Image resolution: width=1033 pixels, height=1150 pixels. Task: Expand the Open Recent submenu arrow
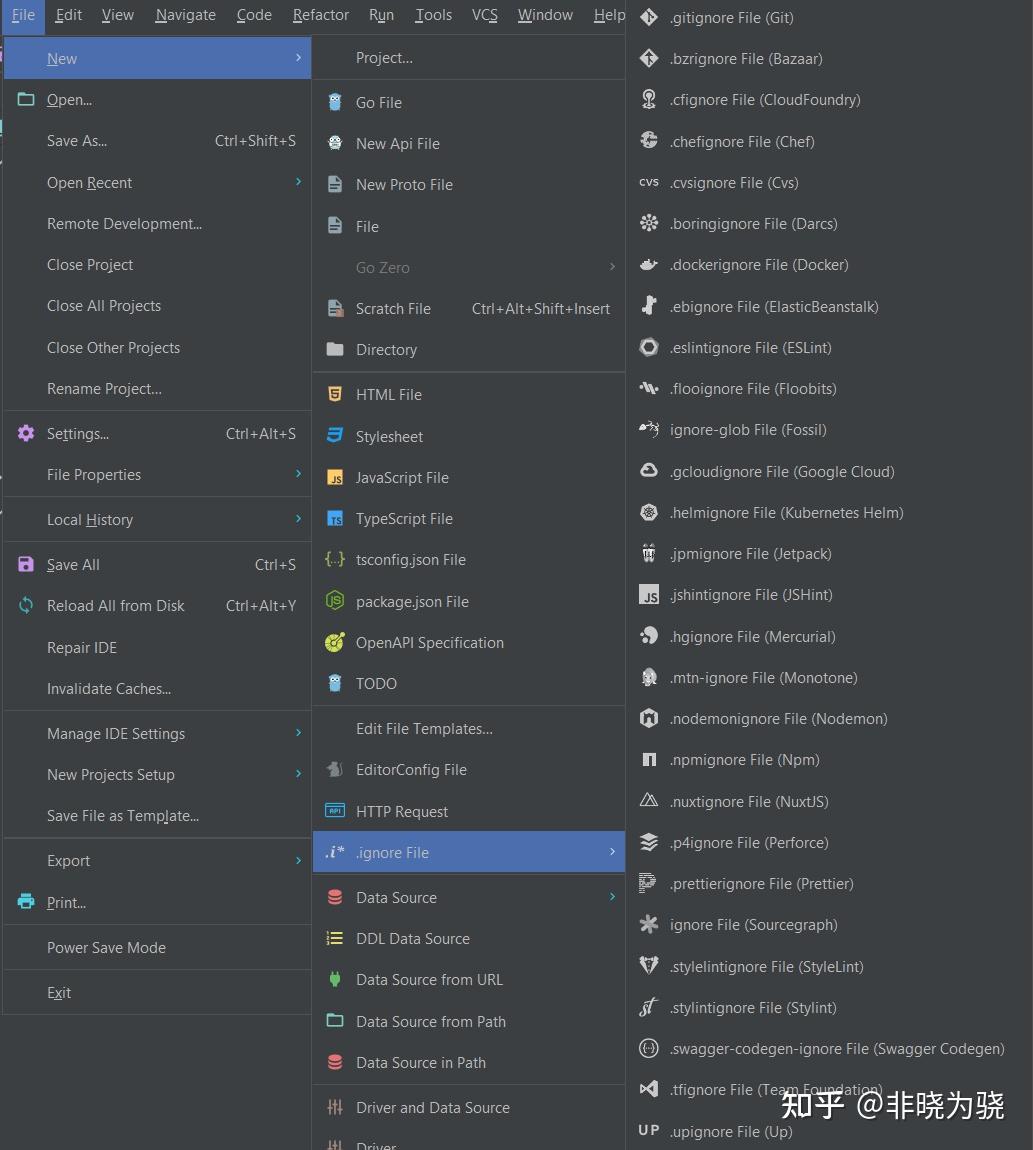pos(299,181)
